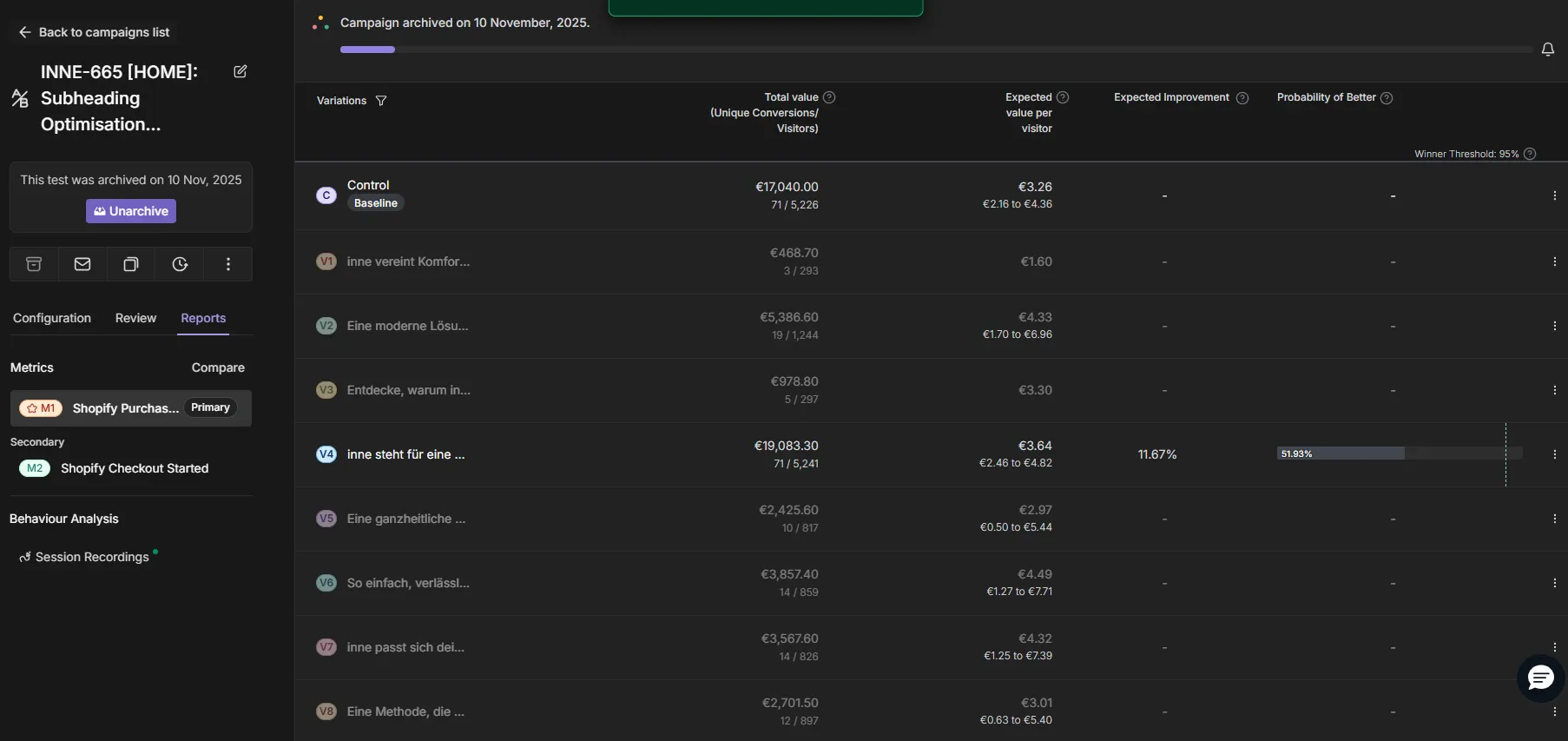1568x741 pixels.
Task: Open vertical ellipsis menu in left toolbar
Action: tap(228, 264)
